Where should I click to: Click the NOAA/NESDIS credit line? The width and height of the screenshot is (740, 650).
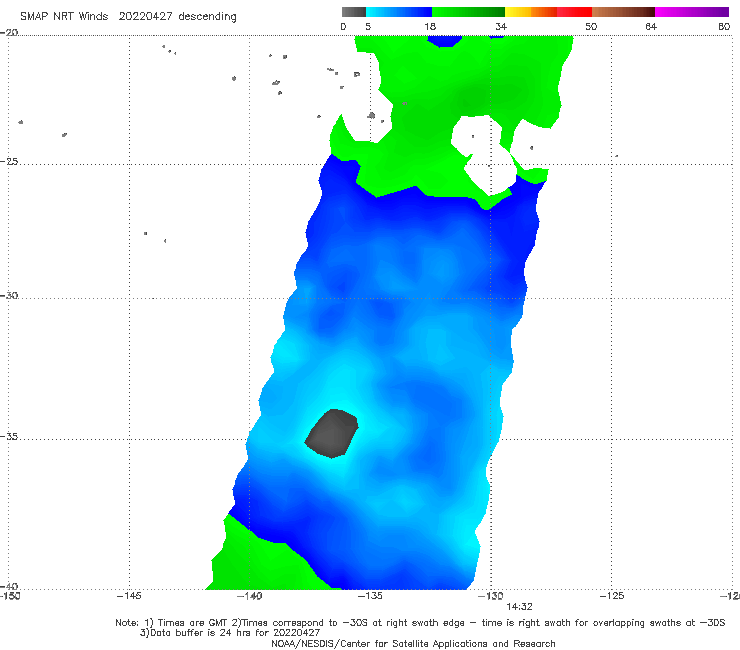(x=413, y=643)
